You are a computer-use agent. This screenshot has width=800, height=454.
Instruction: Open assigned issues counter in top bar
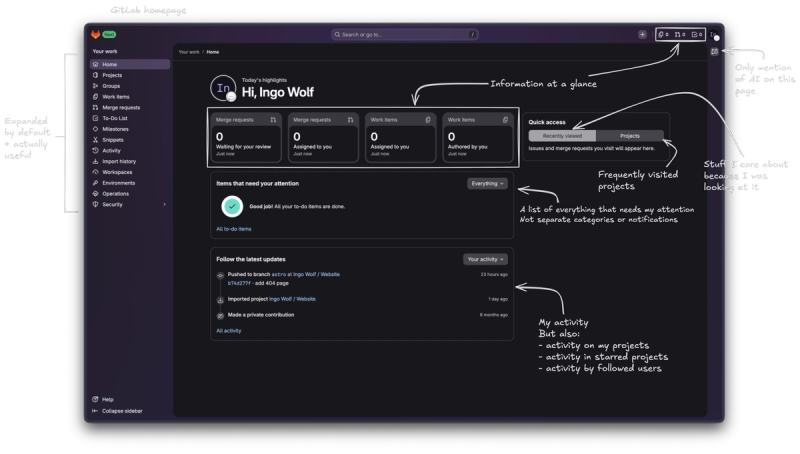pyautogui.click(x=664, y=34)
